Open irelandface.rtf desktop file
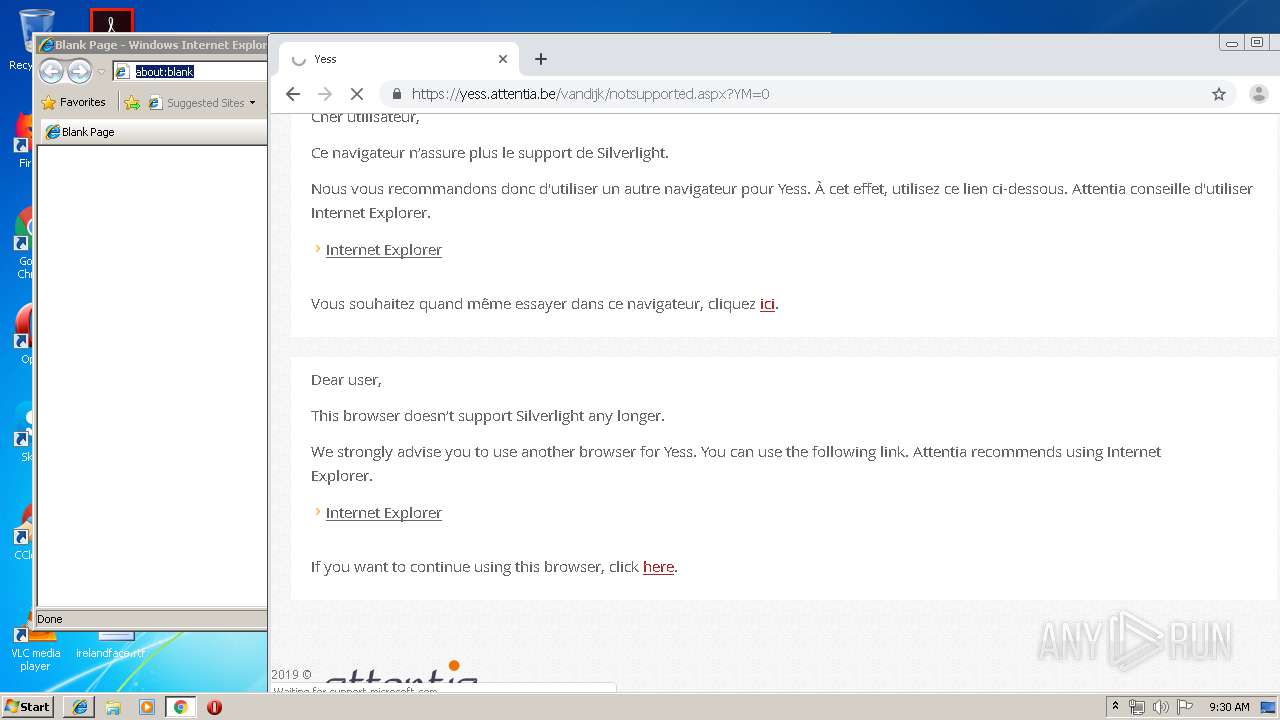This screenshot has height=720, width=1280. (x=110, y=644)
